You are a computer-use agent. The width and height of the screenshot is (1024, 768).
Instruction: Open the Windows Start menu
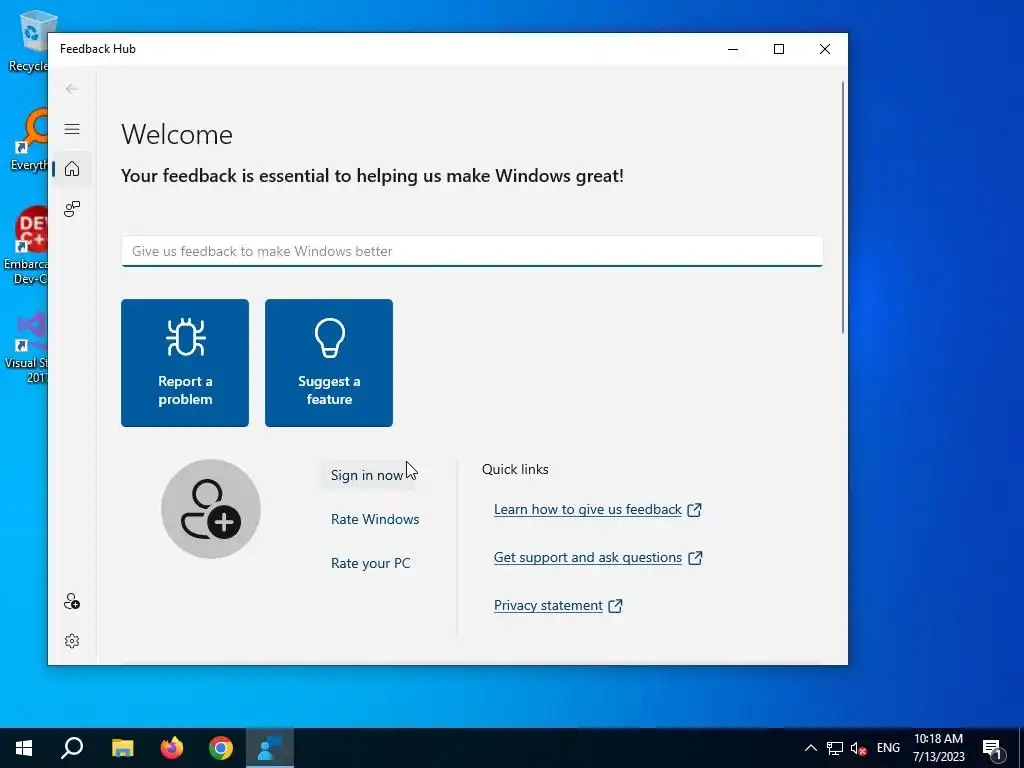point(24,748)
